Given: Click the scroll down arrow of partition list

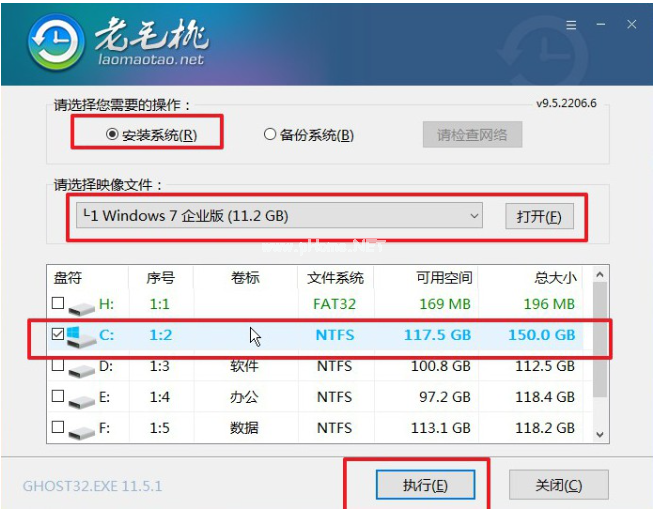Looking at the screenshot, I should [600, 435].
